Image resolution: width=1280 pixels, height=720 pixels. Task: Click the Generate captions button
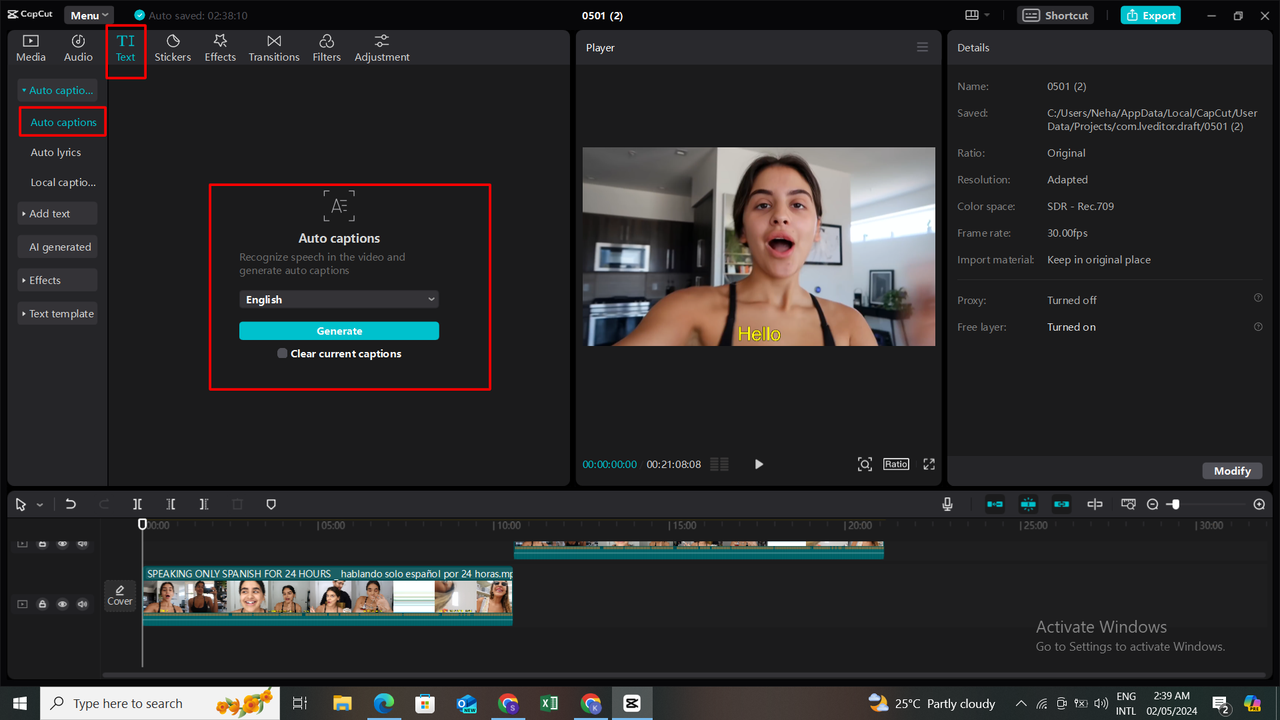339,330
